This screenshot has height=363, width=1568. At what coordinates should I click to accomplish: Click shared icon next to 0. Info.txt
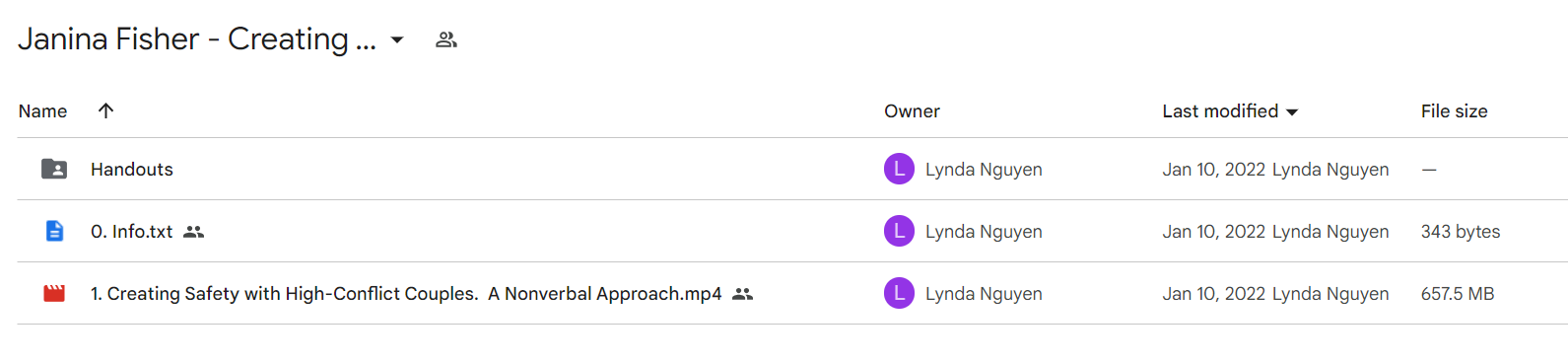(x=194, y=232)
